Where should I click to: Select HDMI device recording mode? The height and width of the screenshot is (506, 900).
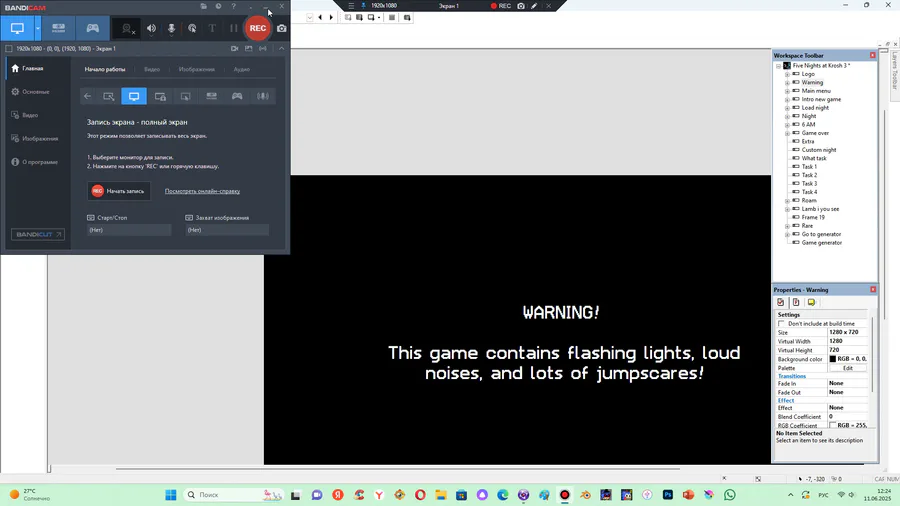(59, 28)
